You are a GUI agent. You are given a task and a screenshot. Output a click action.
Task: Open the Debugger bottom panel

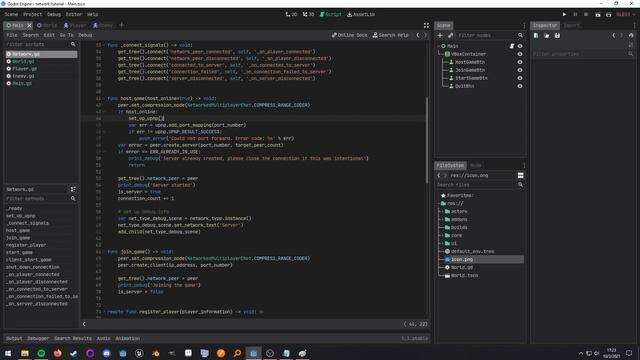point(38,338)
